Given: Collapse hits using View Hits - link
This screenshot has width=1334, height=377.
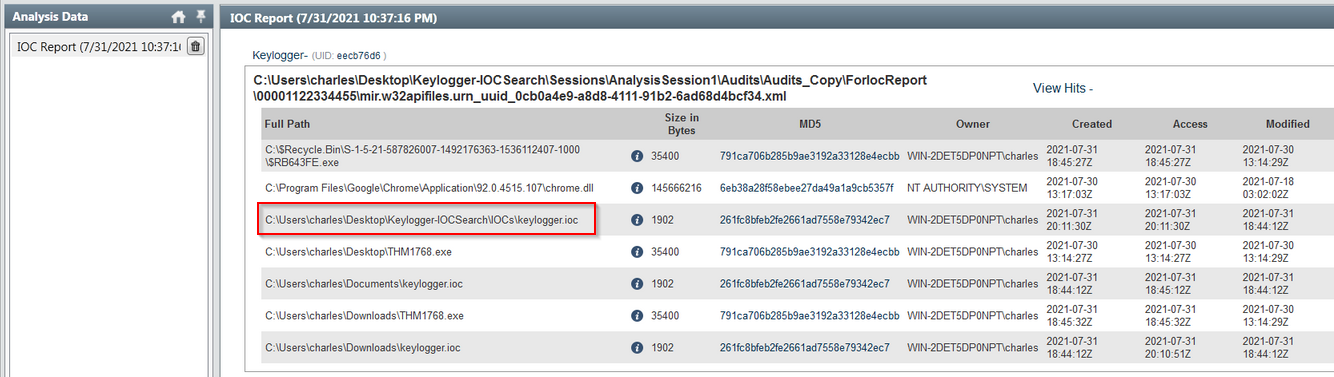Looking at the screenshot, I should [x=1063, y=88].
